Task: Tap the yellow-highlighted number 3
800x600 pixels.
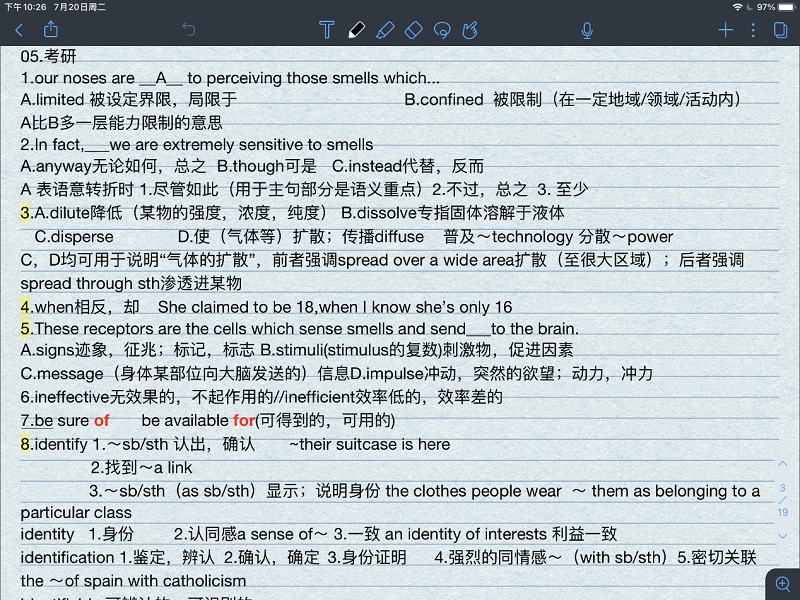Action: 25,213
